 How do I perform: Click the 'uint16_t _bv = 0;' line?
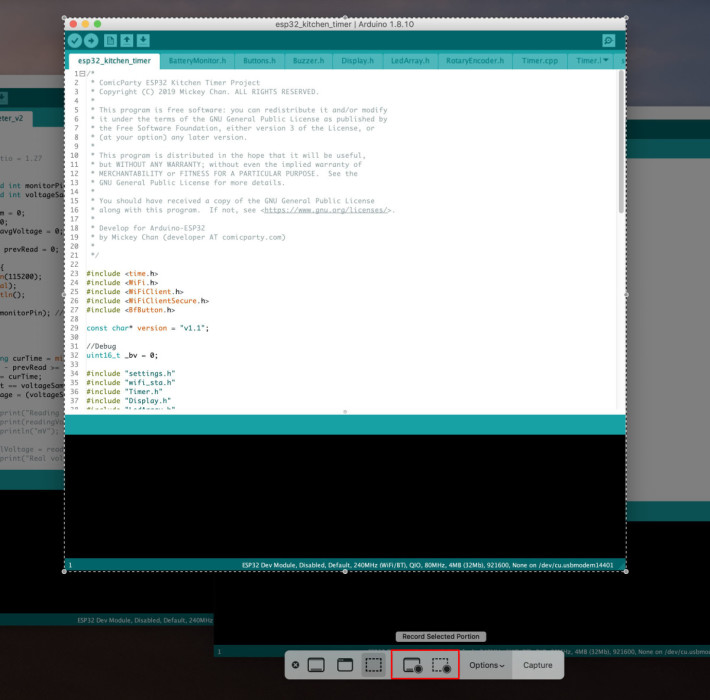click(x=122, y=355)
